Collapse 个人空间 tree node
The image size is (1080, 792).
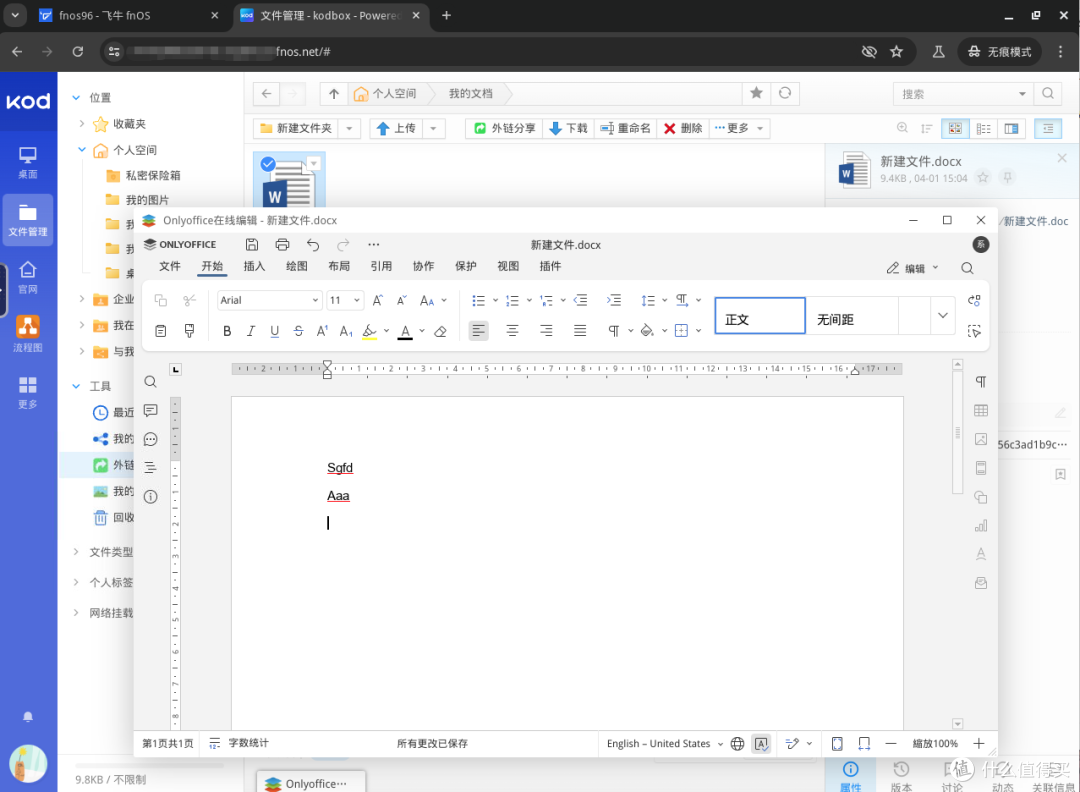[82, 150]
